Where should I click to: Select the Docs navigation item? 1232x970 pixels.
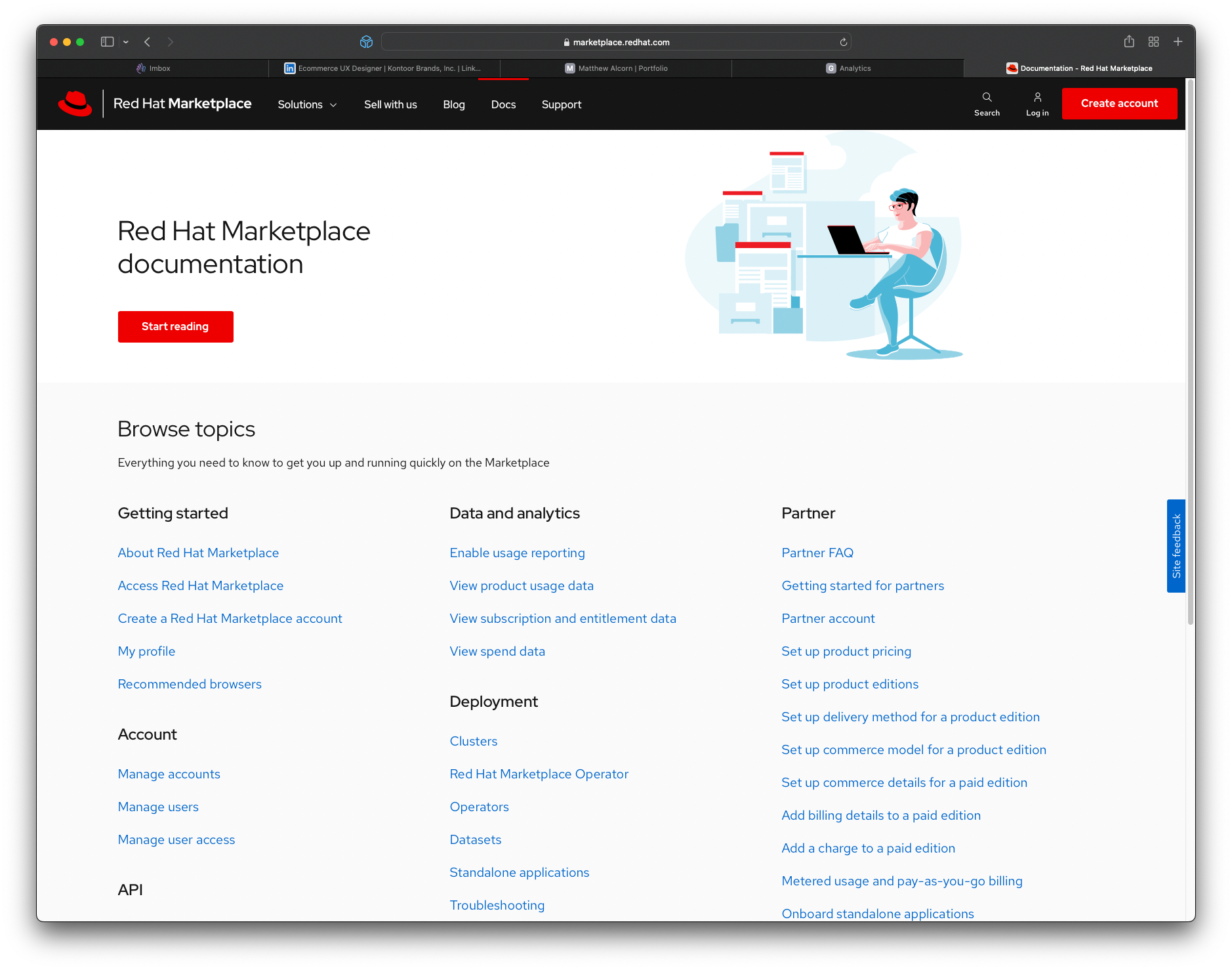[503, 105]
